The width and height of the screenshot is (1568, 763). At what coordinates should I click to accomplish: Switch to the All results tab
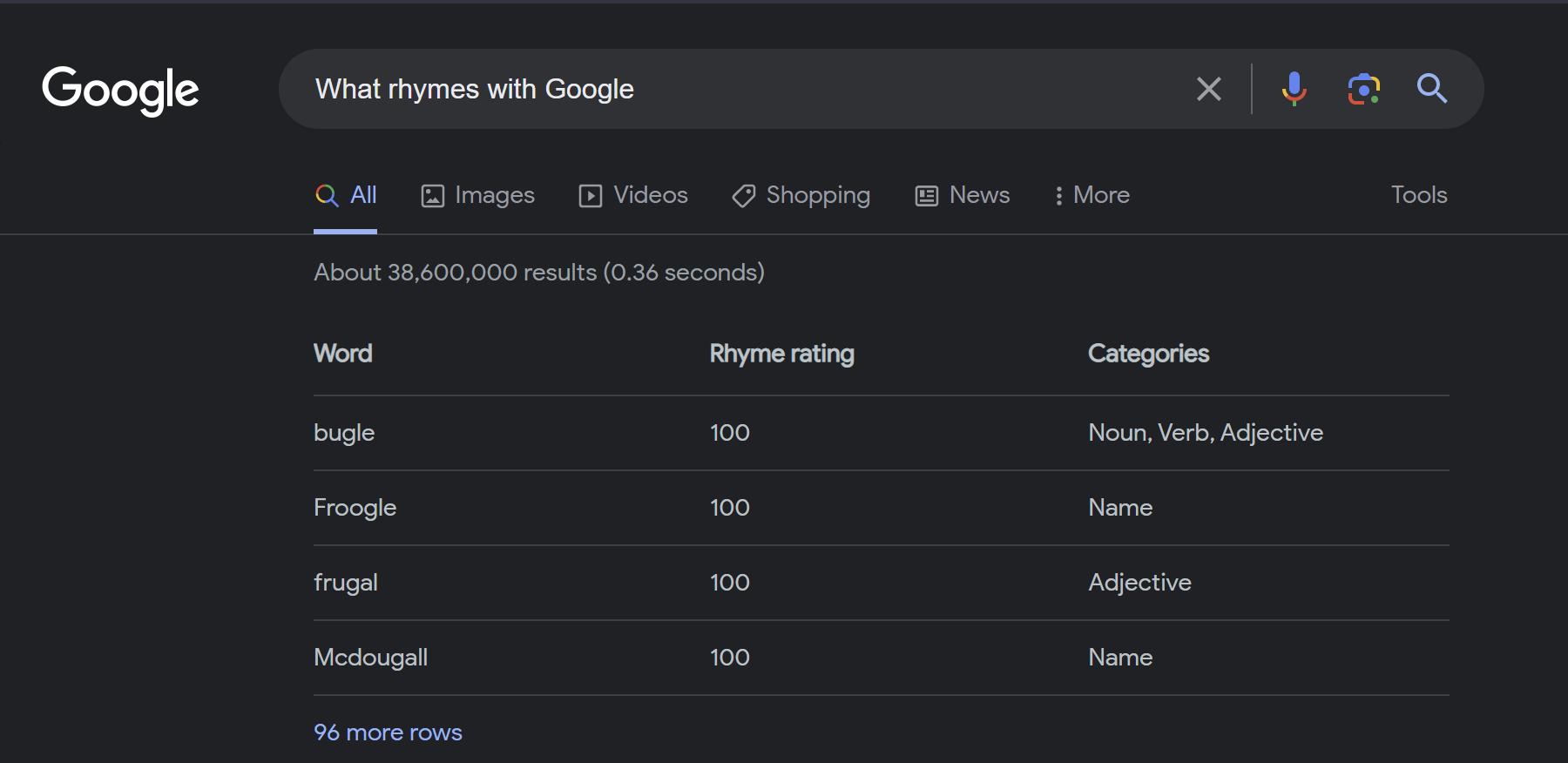(346, 195)
